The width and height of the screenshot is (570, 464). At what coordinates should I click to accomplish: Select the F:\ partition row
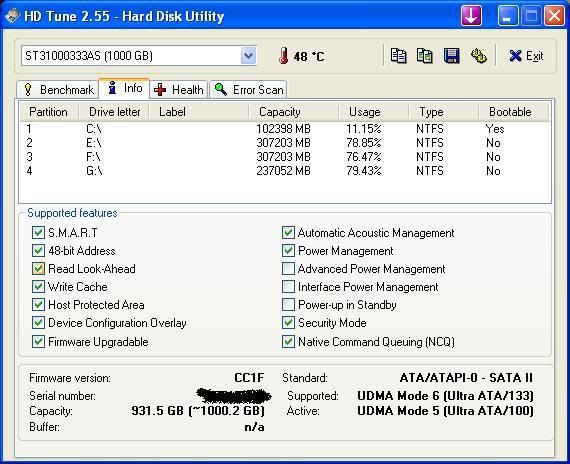pyautogui.click(x=285, y=157)
